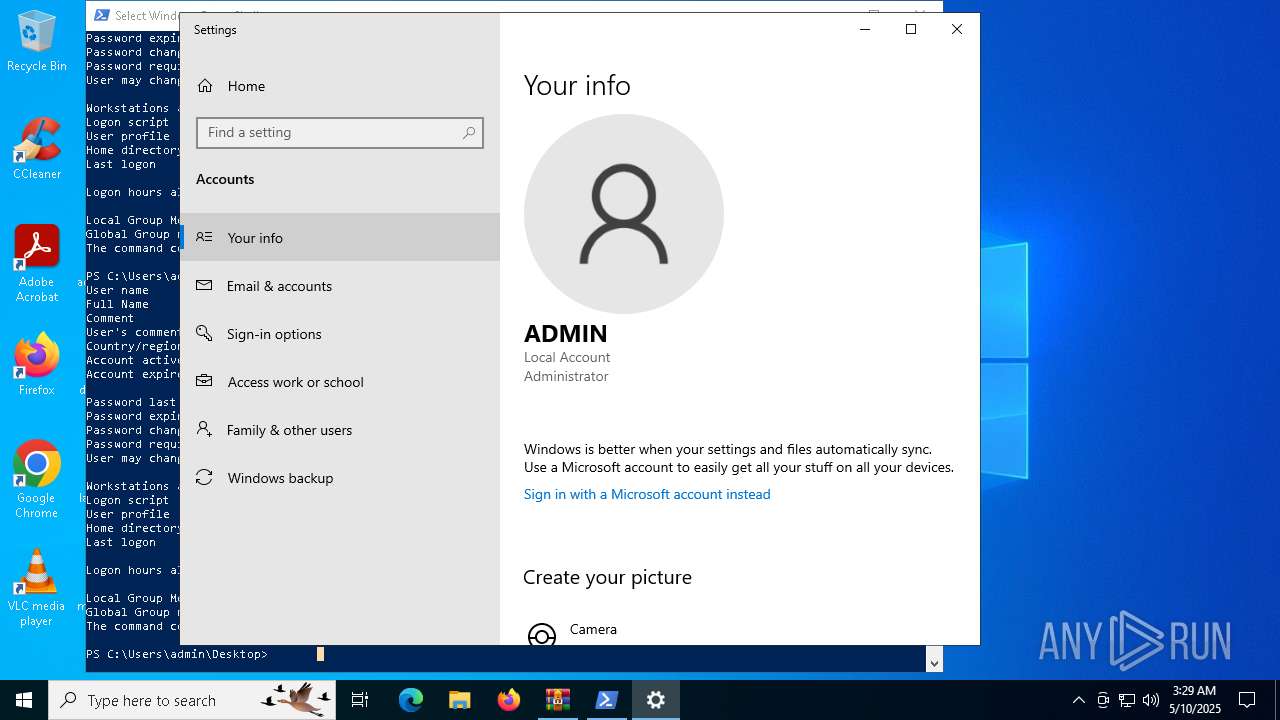The image size is (1280, 720).
Task: Click the Access work or school briefcase icon
Action: 204,381
